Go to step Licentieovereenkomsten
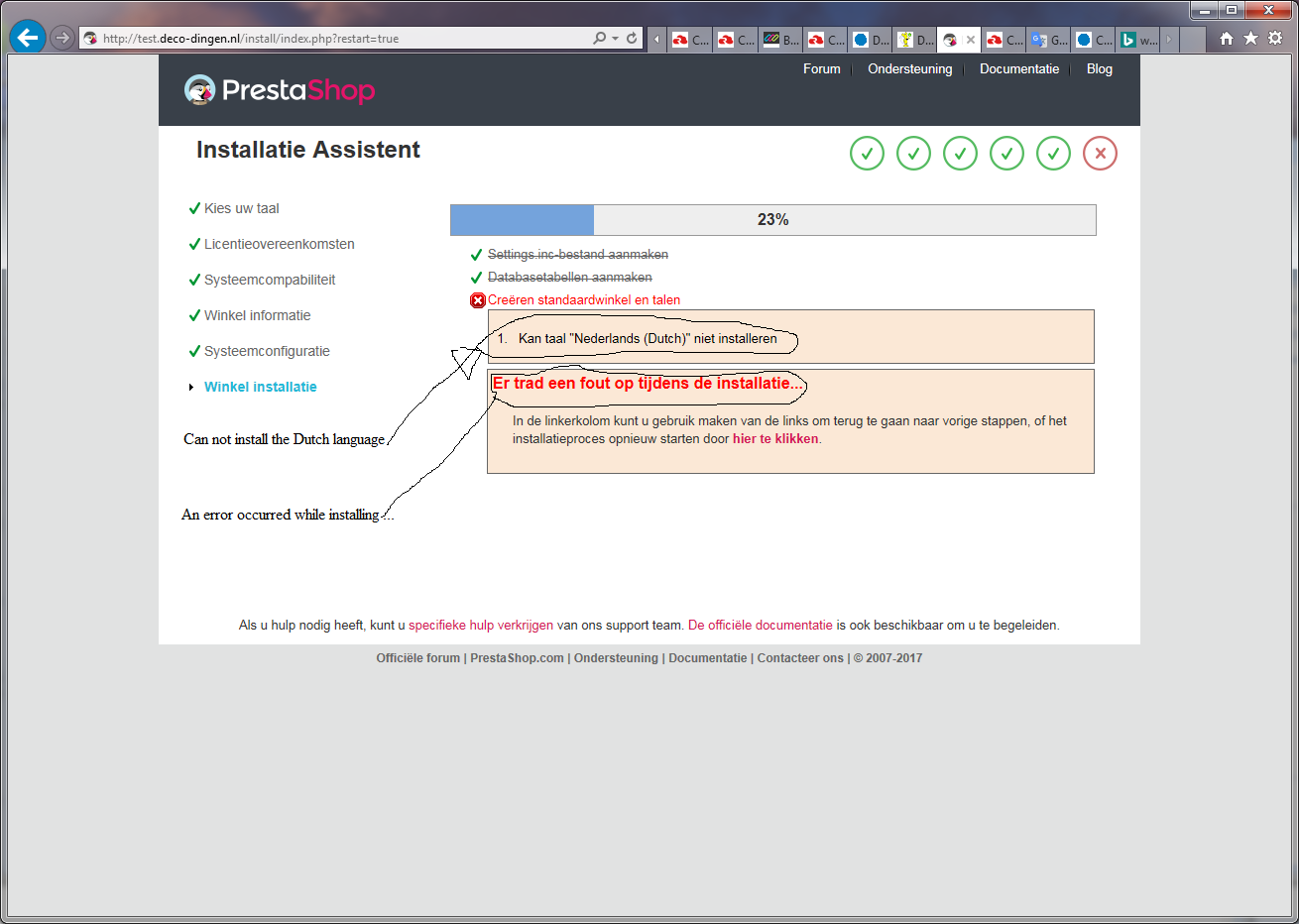The height and width of the screenshot is (924, 1299). [x=279, y=244]
